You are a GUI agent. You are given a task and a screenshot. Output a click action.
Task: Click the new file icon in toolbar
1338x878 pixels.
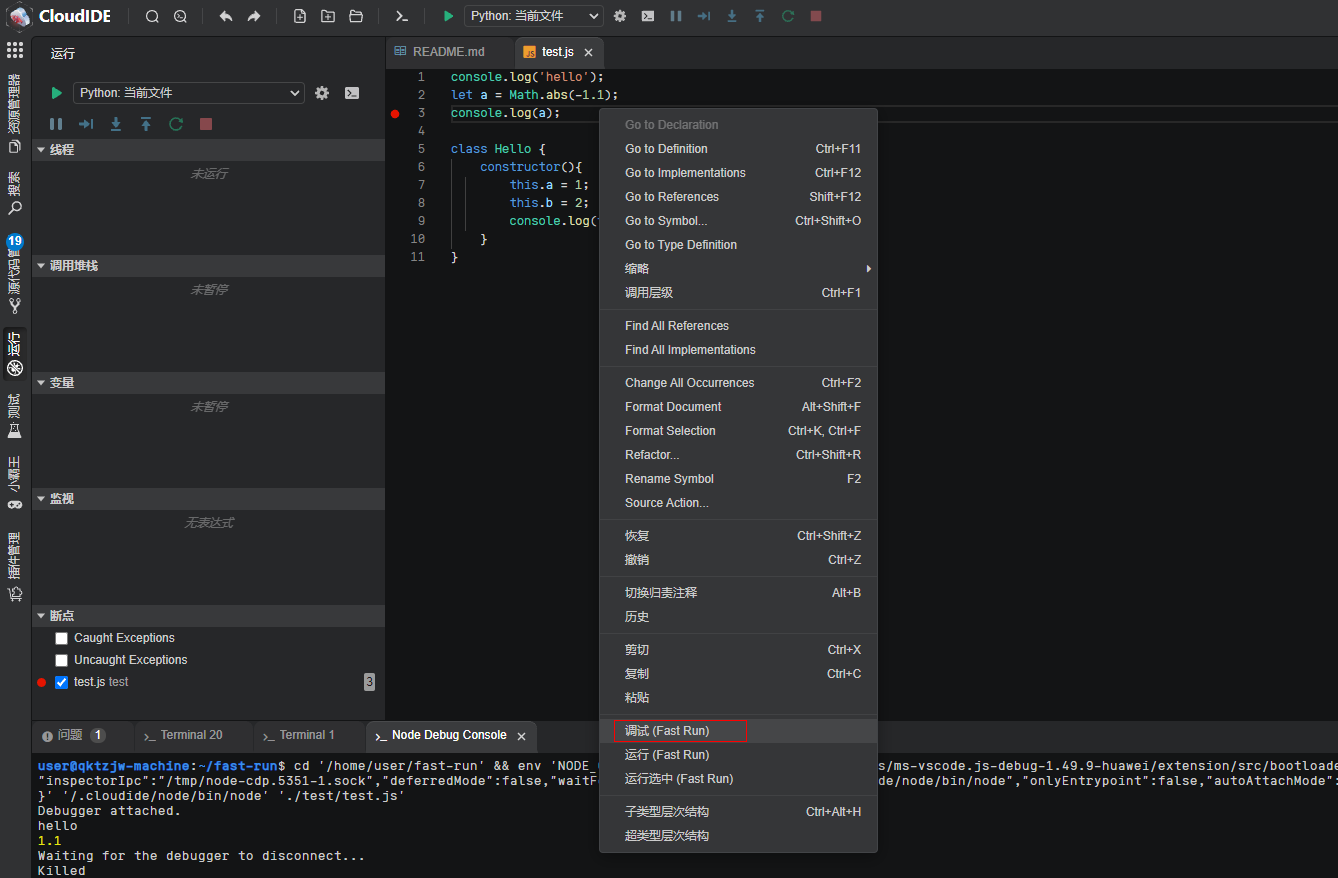coord(300,16)
